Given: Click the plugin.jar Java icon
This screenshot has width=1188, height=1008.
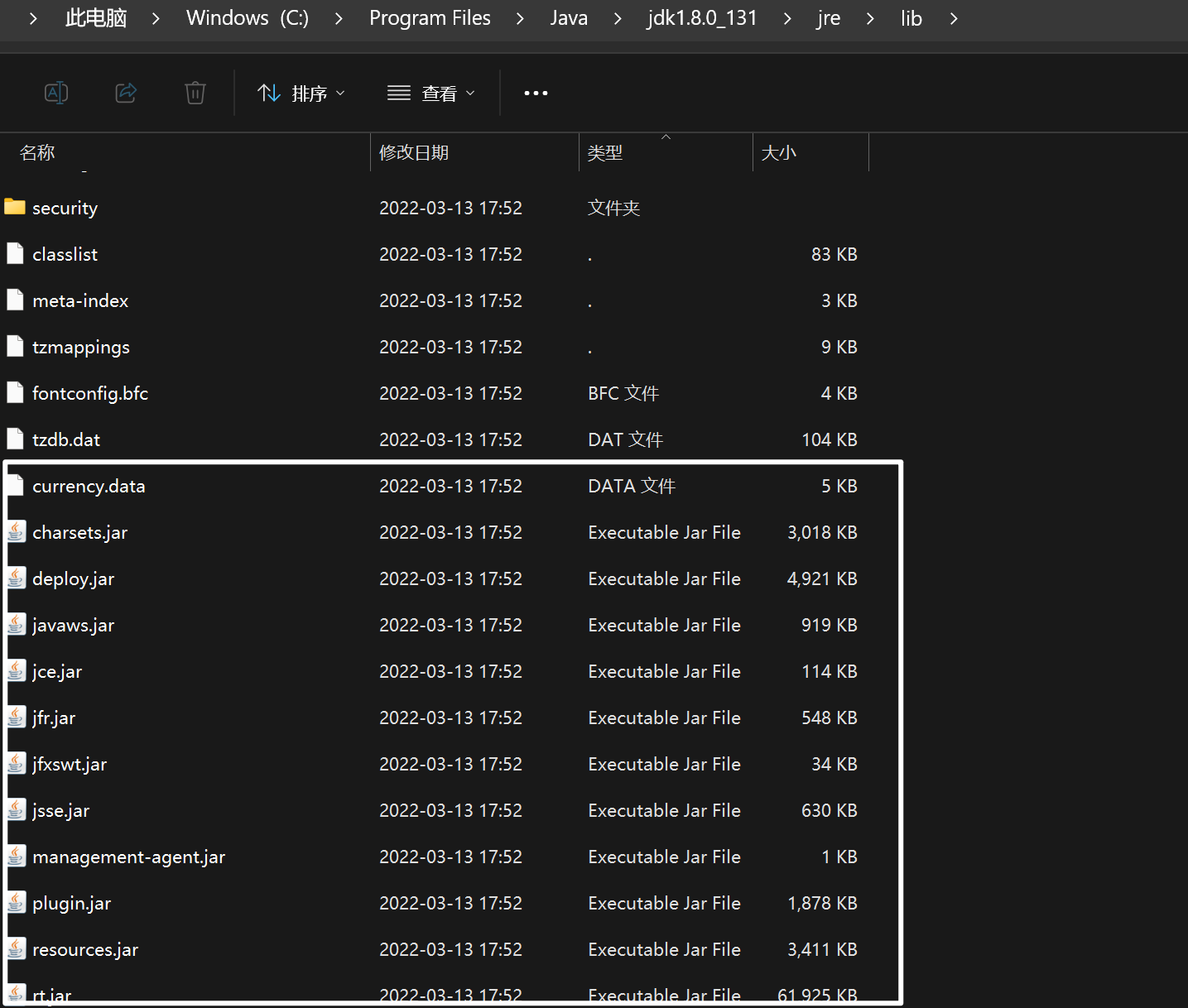Looking at the screenshot, I should point(17,903).
